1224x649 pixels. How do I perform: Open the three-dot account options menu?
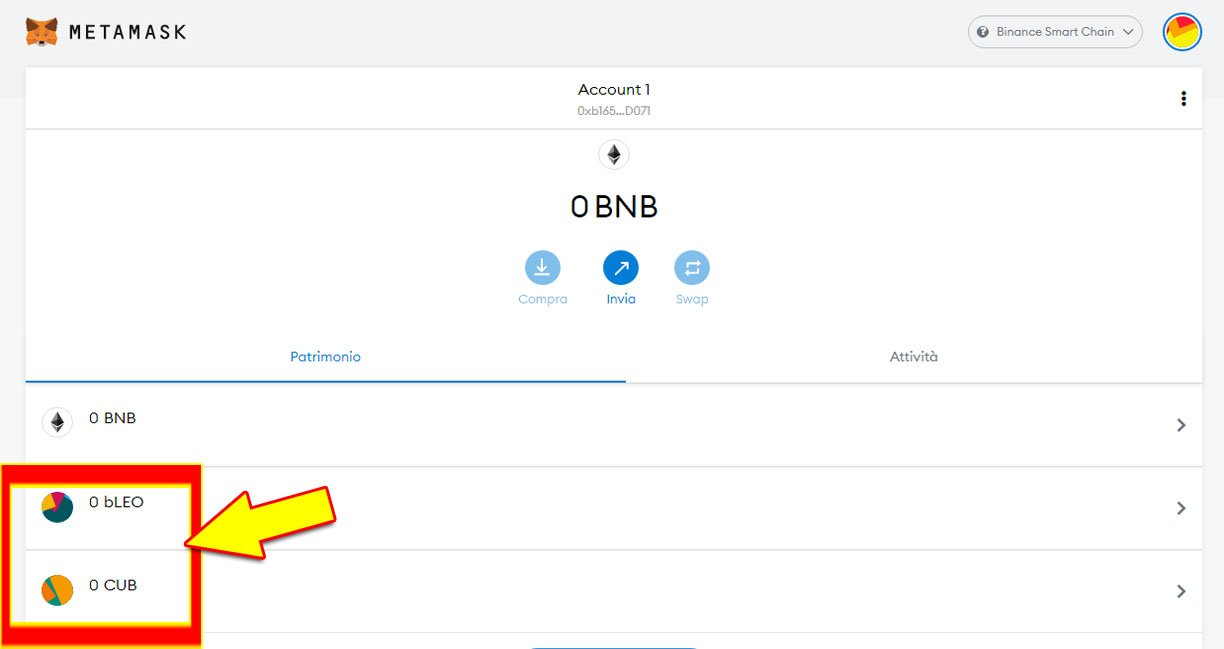point(1183,99)
